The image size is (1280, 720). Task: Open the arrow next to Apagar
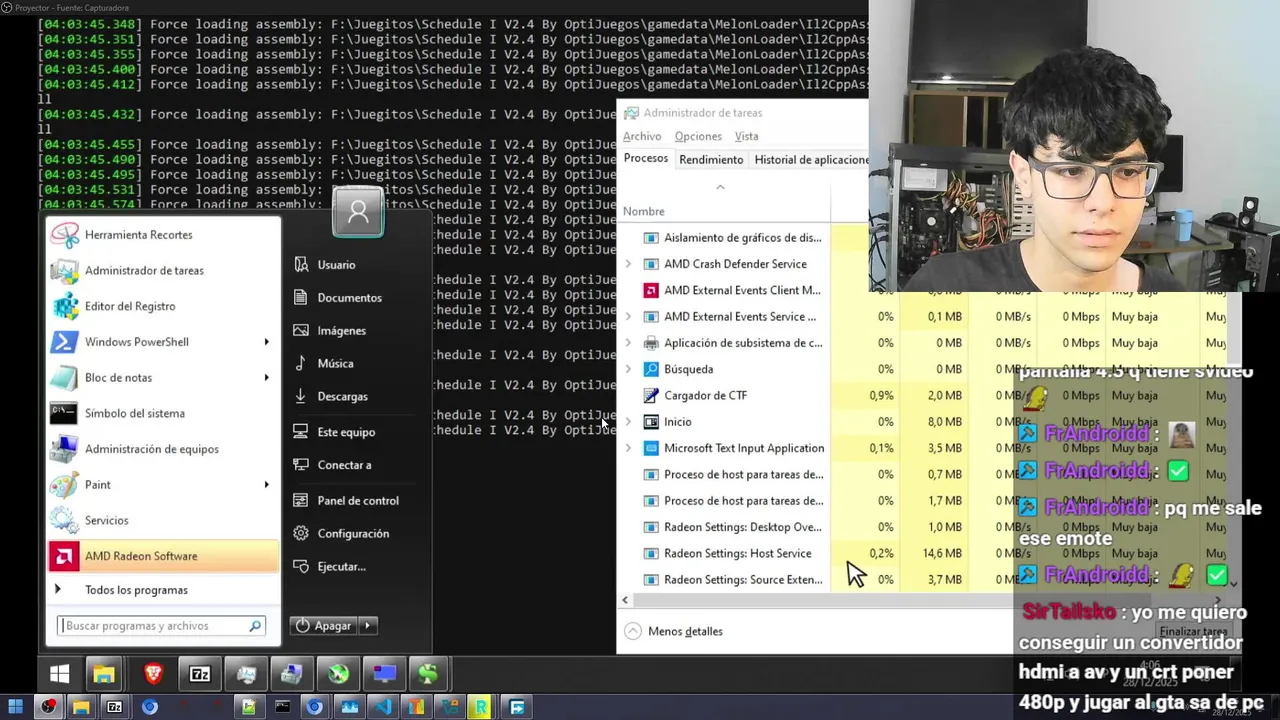coord(367,626)
